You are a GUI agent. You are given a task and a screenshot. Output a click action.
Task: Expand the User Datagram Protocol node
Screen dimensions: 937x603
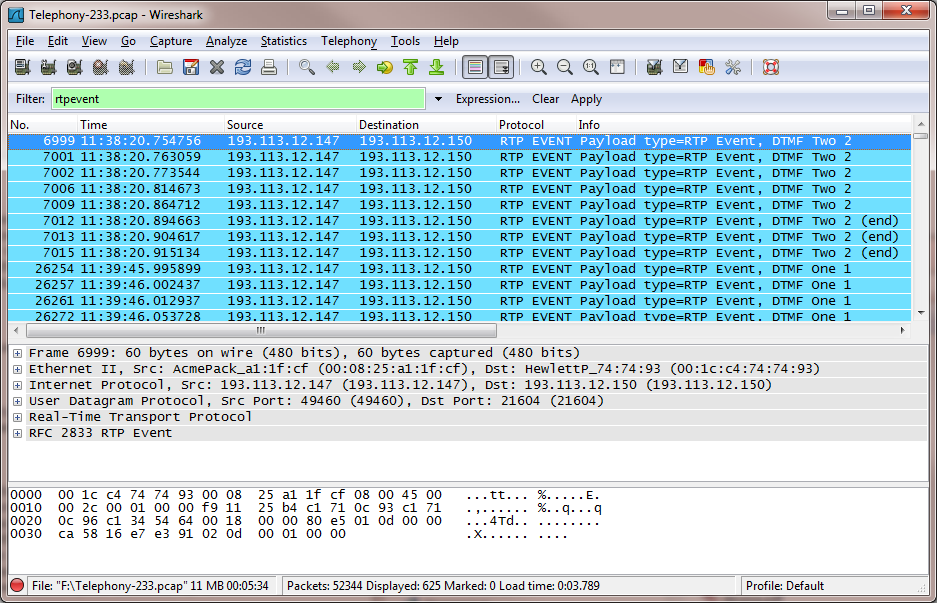pyautogui.click(x=17, y=402)
